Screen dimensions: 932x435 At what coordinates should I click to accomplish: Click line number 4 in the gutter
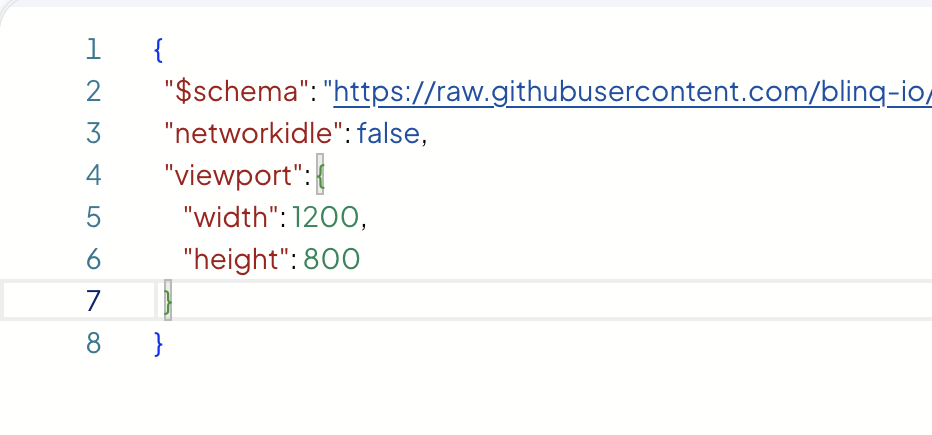pyautogui.click(x=94, y=176)
